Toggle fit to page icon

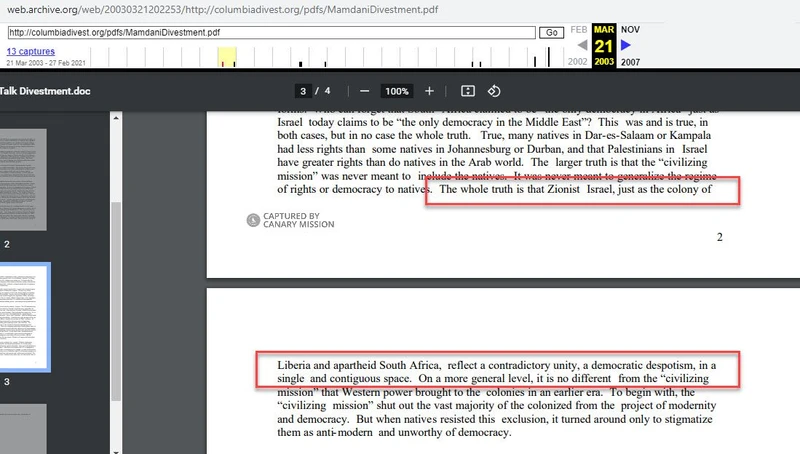pos(468,91)
